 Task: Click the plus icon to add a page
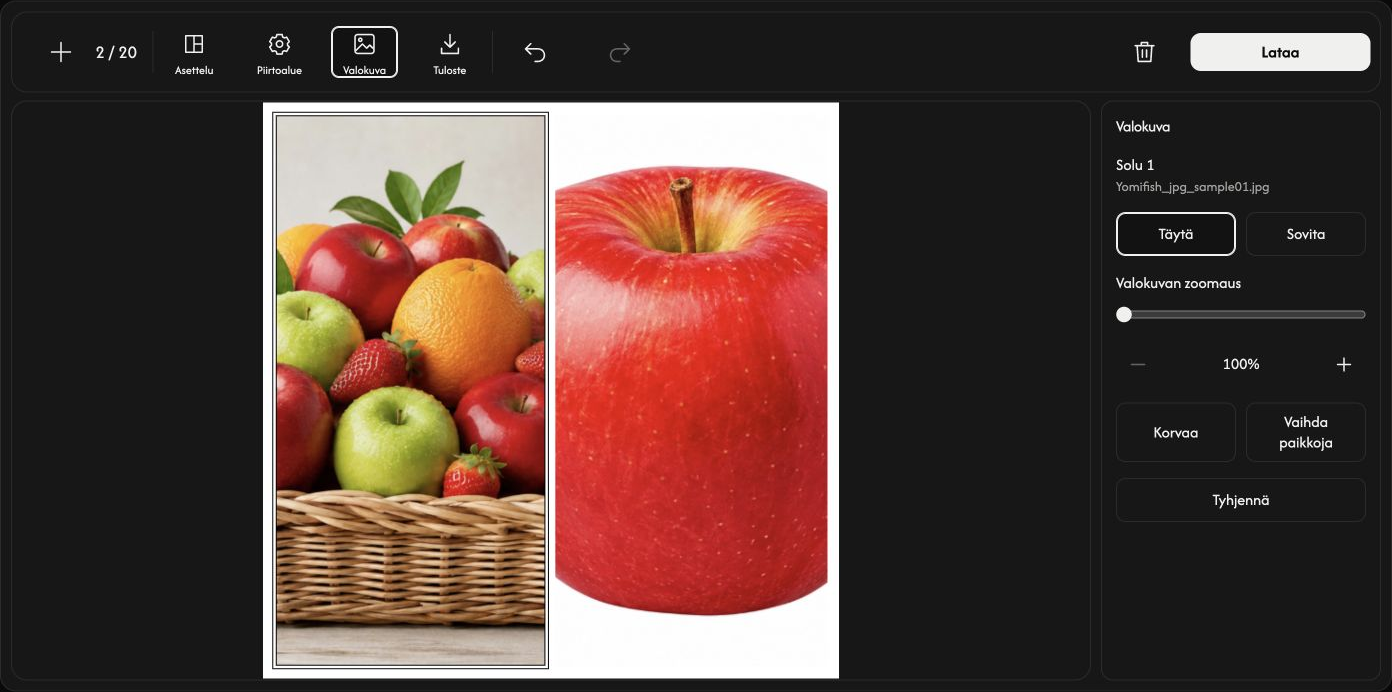click(x=61, y=52)
